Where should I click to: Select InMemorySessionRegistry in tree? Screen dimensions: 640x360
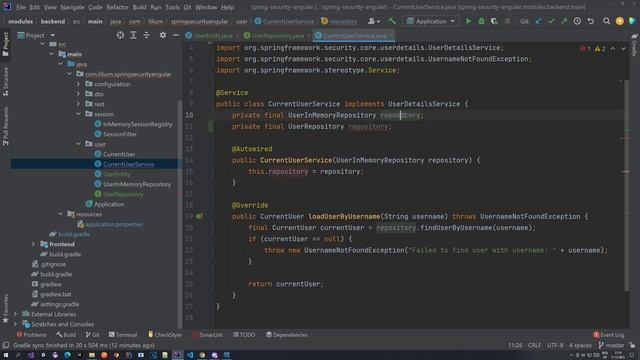pos(138,124)
